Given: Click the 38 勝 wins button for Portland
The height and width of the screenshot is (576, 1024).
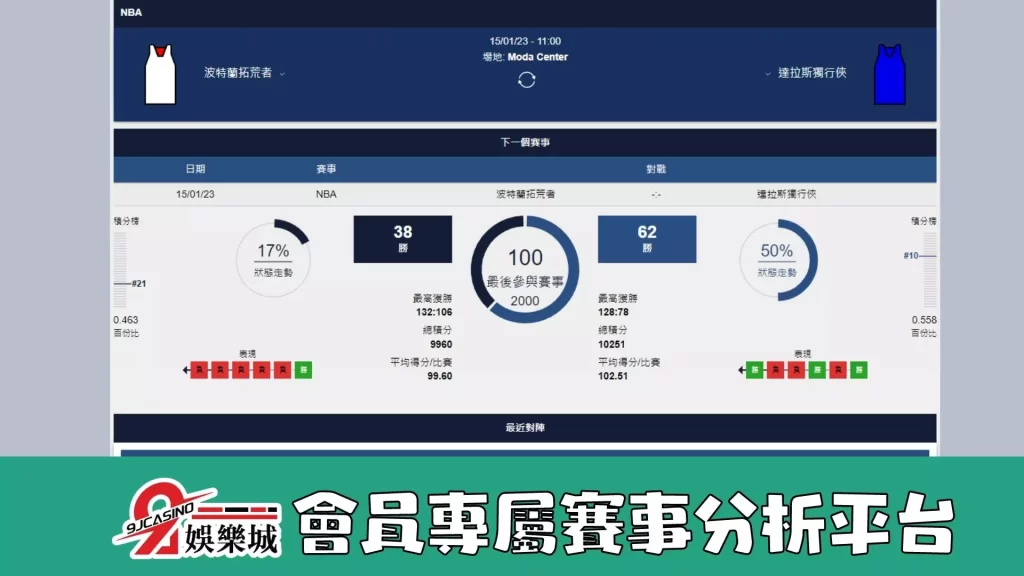Looking at the screenshot, I should pos(402,238).
